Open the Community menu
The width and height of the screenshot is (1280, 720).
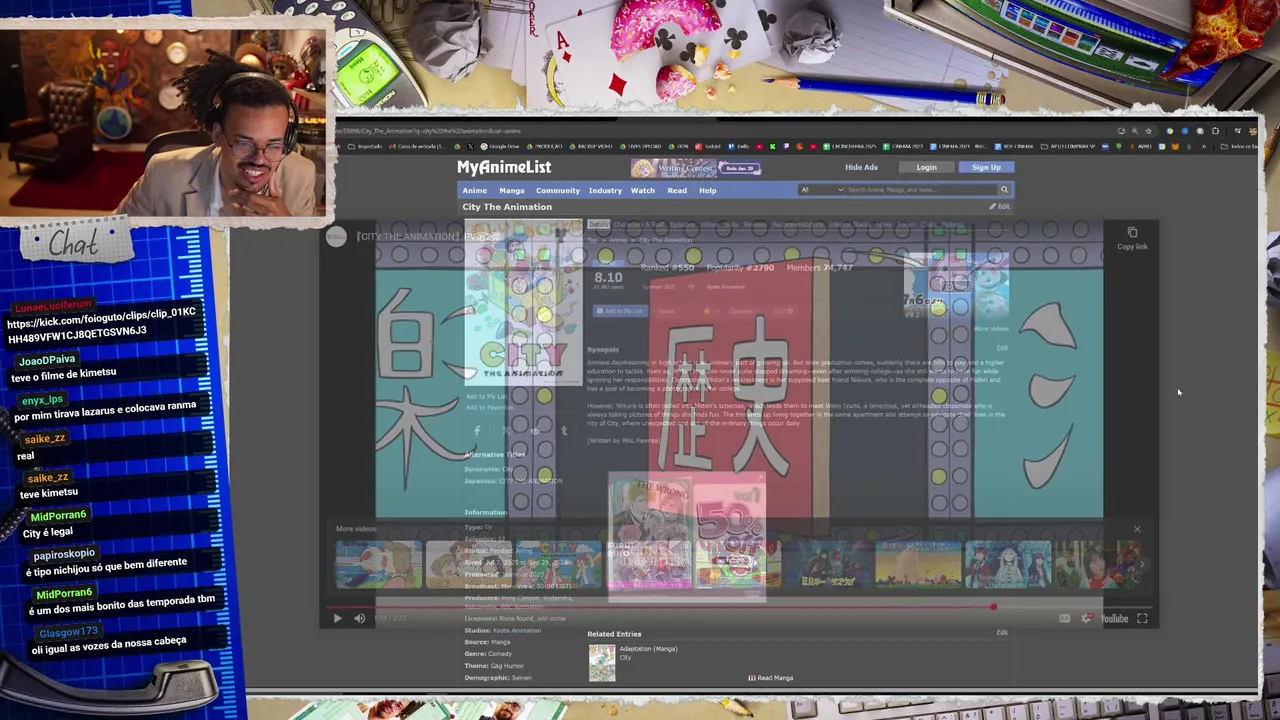coord(557,190)
